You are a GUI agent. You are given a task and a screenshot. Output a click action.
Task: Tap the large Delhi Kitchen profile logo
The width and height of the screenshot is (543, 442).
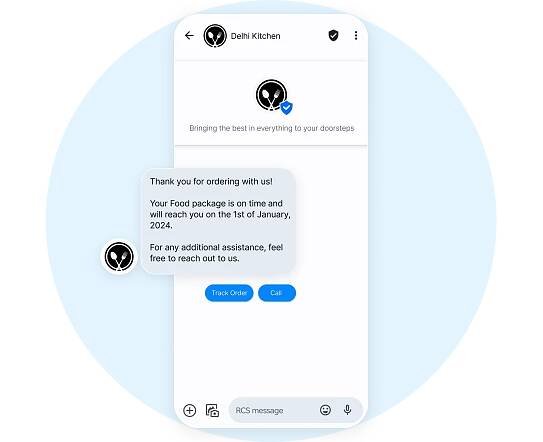pos(272,95)
